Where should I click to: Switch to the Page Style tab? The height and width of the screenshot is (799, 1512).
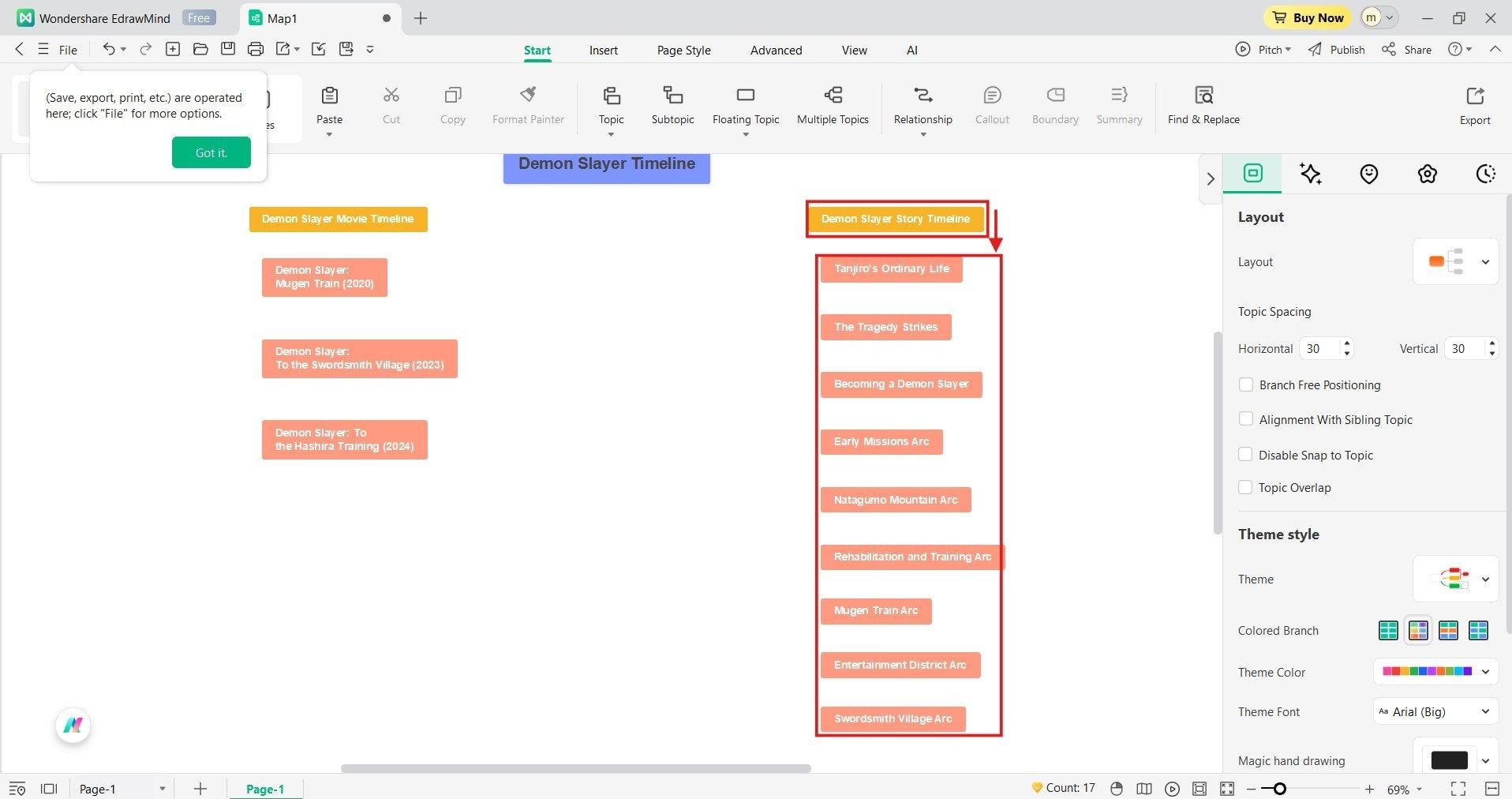tap(683, 50)
